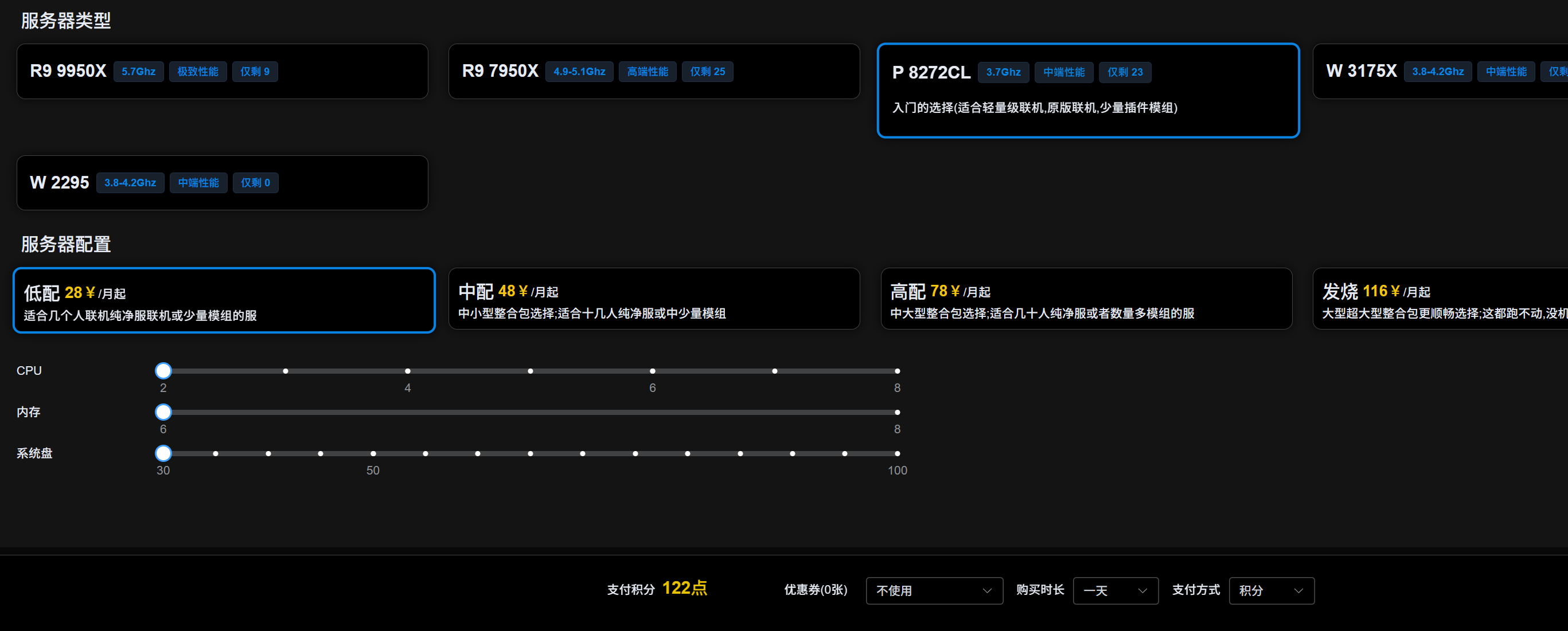
Task: Click the 高端性能 tag on R9 7950X
Action: pyautogui.click(x=647, y=72)
